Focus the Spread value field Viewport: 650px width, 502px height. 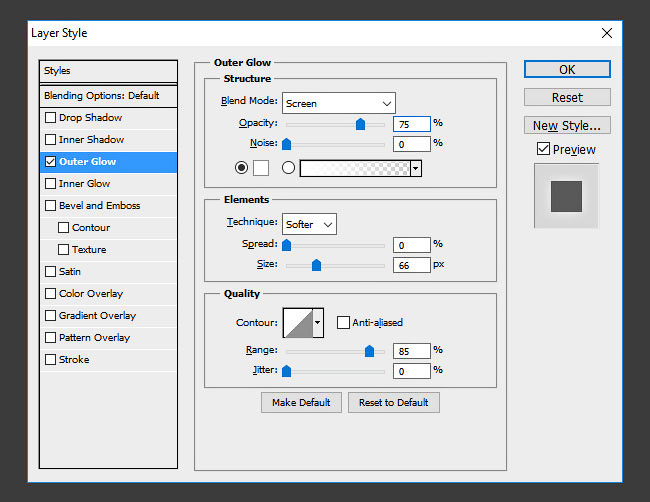pos(412,245)
